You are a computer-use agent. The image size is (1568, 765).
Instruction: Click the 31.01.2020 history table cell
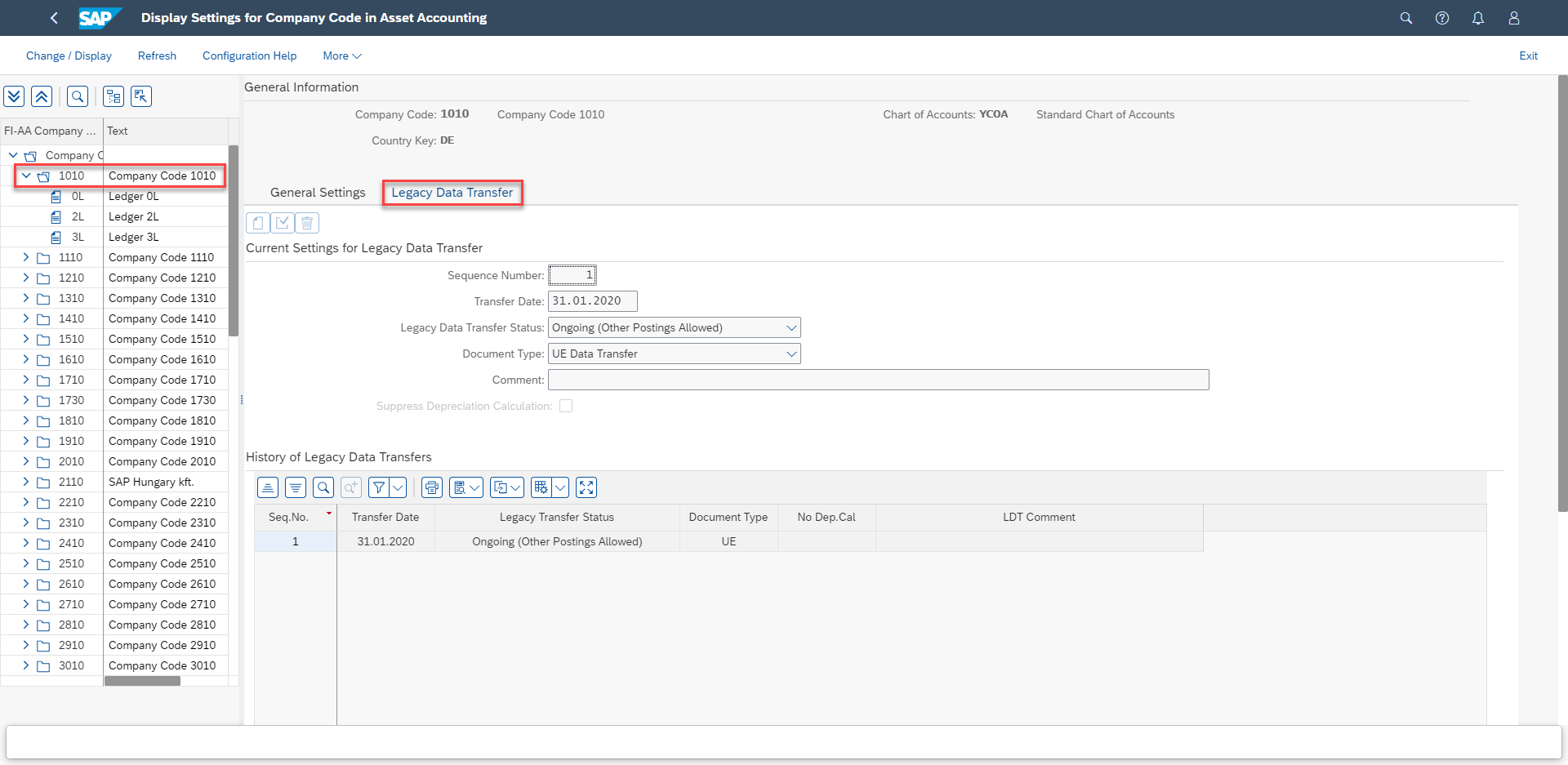385,541
